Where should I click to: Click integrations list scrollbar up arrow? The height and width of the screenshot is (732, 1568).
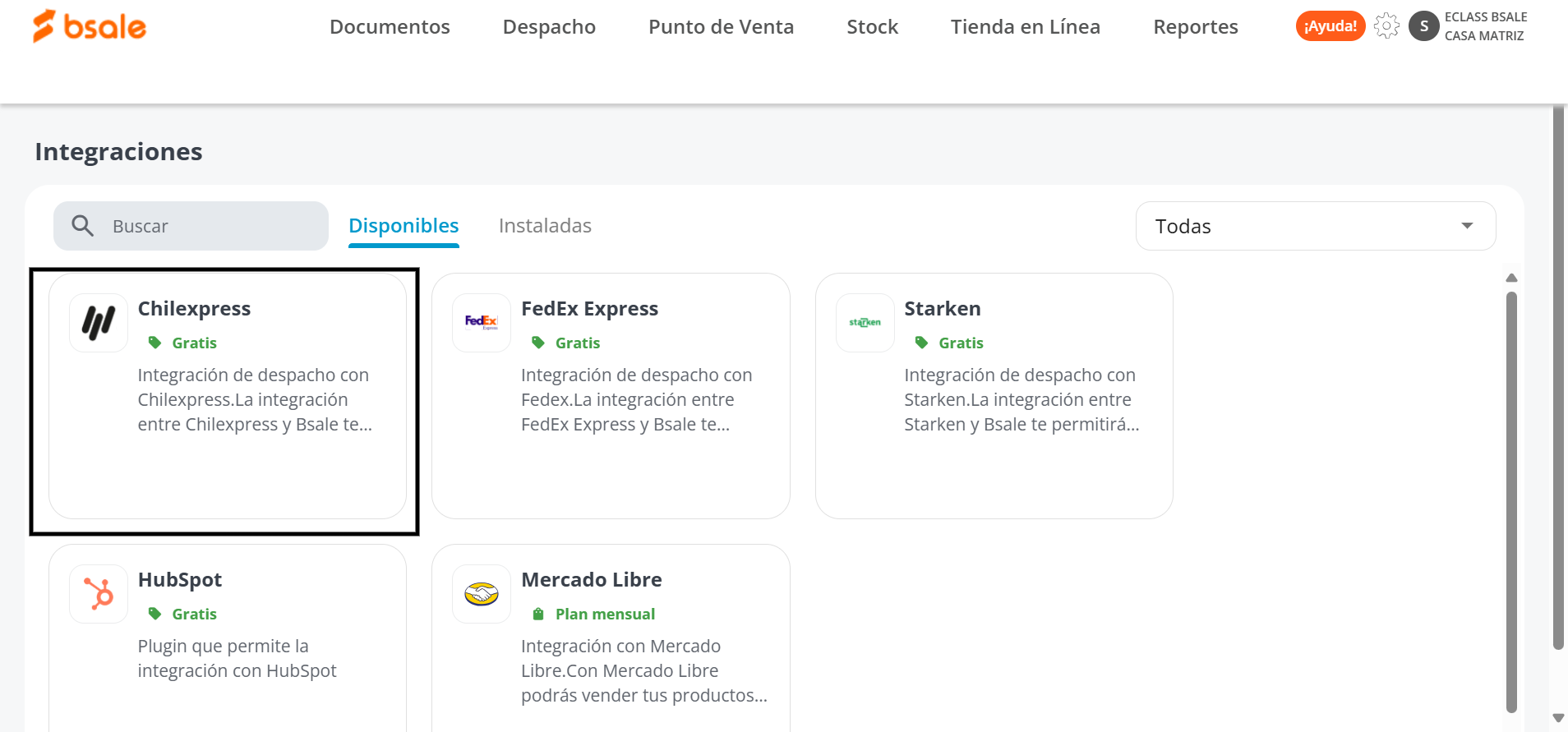pyautogui.click(x=1511, y=278)
